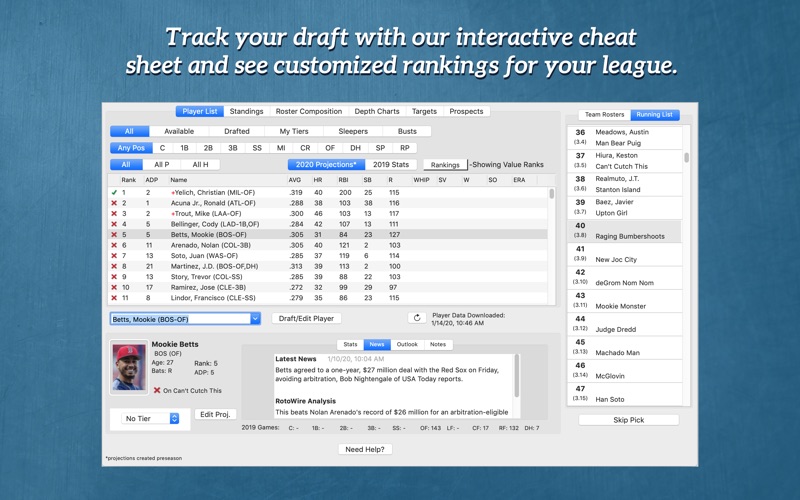Select Story, Trevor (COL-SS) row
The image size is (800, 500).
[328, 277]
